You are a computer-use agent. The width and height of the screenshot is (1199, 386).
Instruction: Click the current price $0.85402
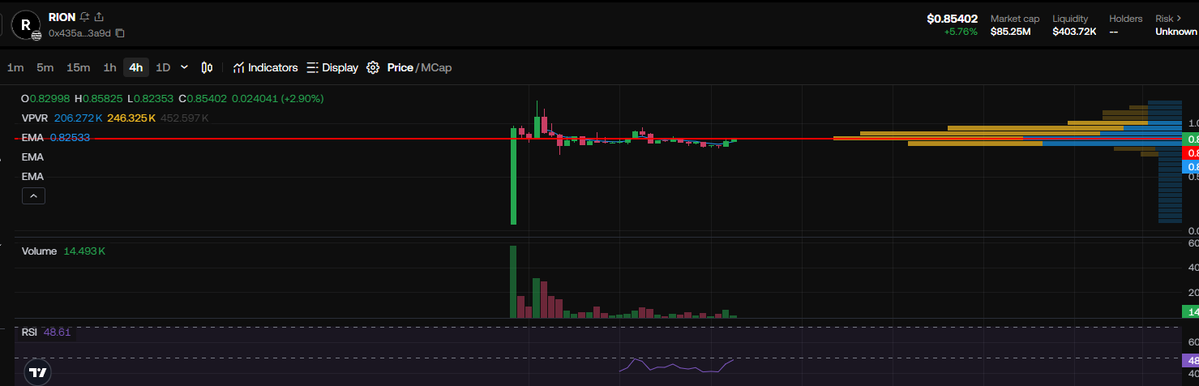click(952, 18)
